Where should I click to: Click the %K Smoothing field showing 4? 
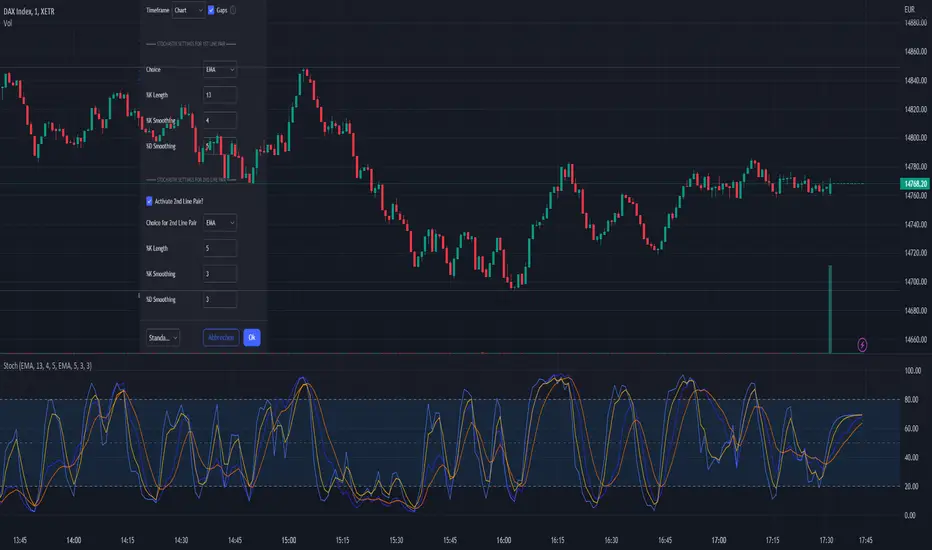(220, 121)
